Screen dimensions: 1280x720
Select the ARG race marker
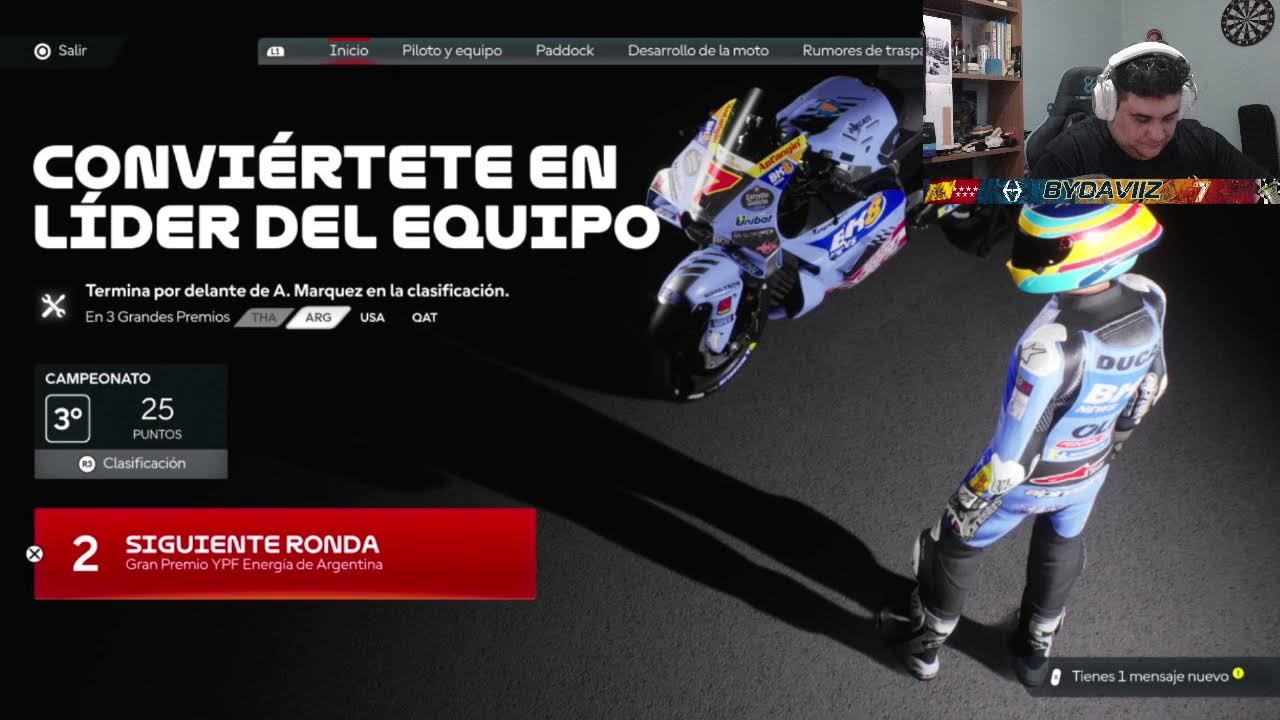(318, 318)
